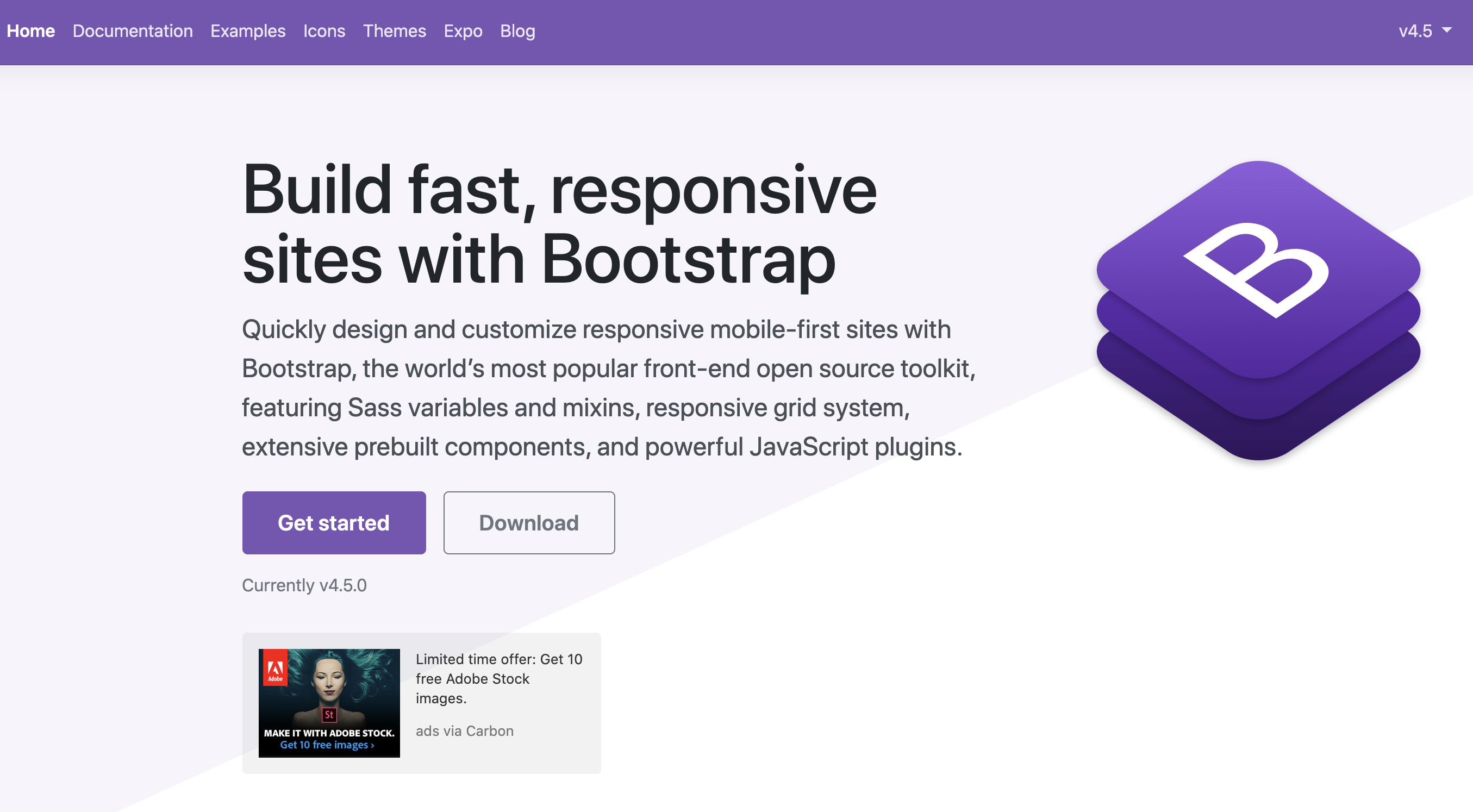Click the red Adobe logo in ad
The image size is (1473, 812).
coord(275,668)
